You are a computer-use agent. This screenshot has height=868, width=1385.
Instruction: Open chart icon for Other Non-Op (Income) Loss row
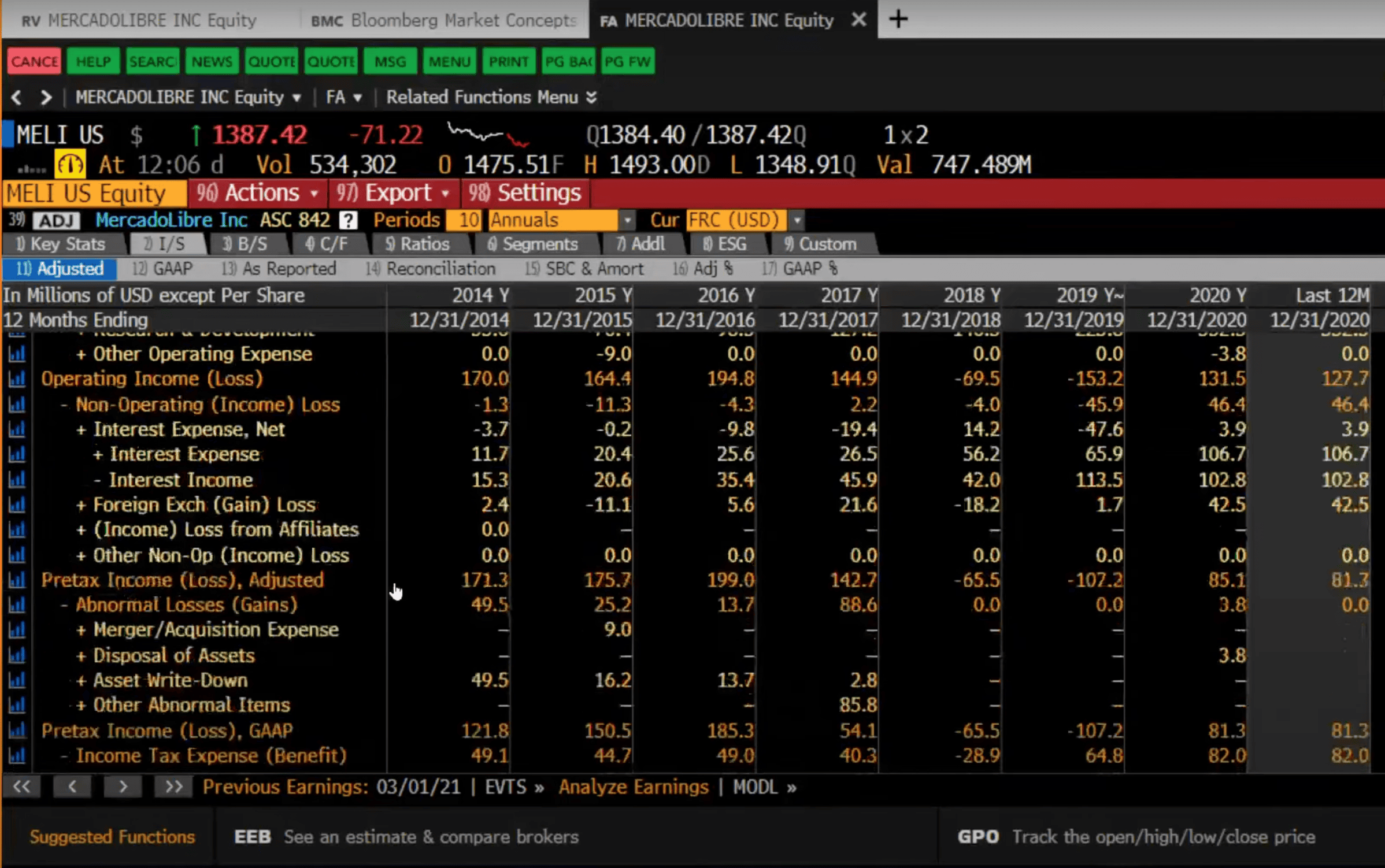tap(17, 555)
